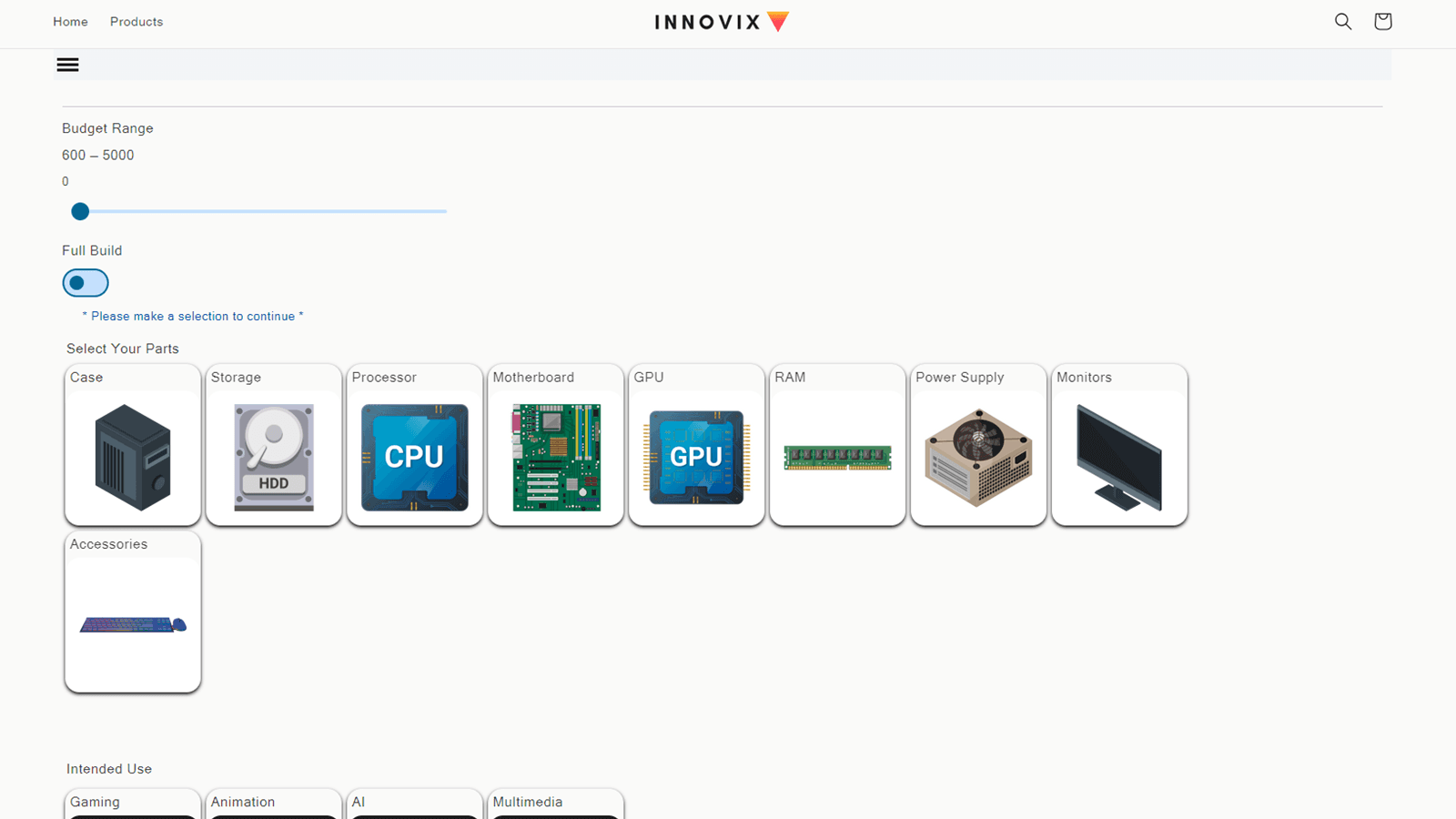Open the hamburger menu
The width and height of the screenshot is (1456, 819).
click(x=67, y=64)
